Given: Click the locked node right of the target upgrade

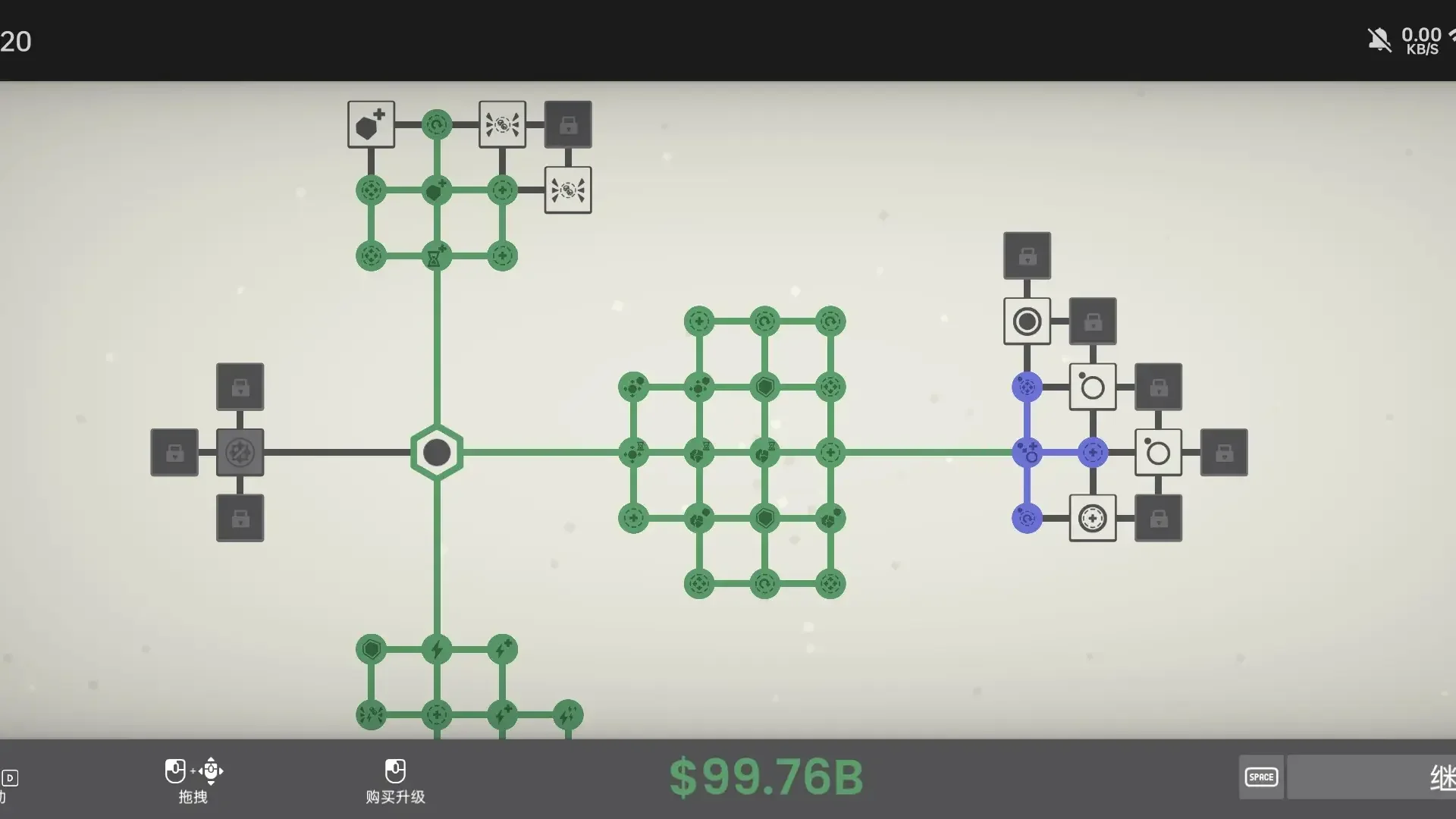Looking at the screenshot, I should tap(1158, 519).
